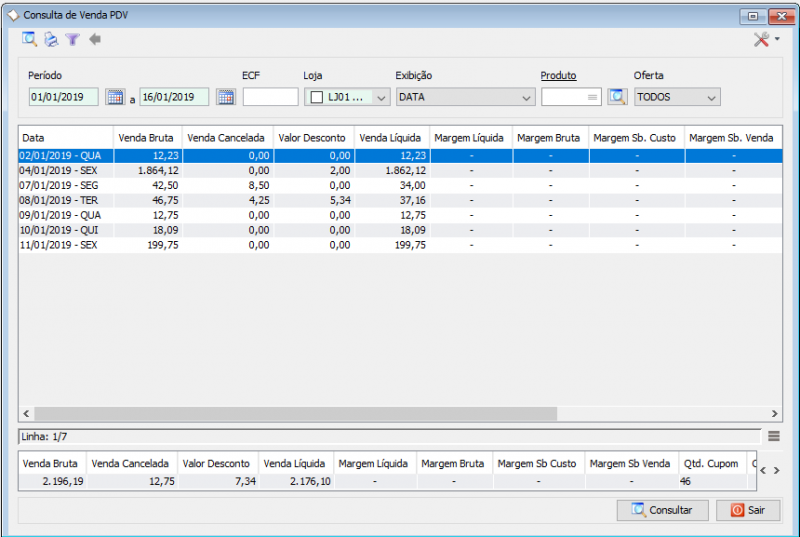Expand the Loja dropdown
The width and height of the screenshot is (800, 537).
coord(381,97)
